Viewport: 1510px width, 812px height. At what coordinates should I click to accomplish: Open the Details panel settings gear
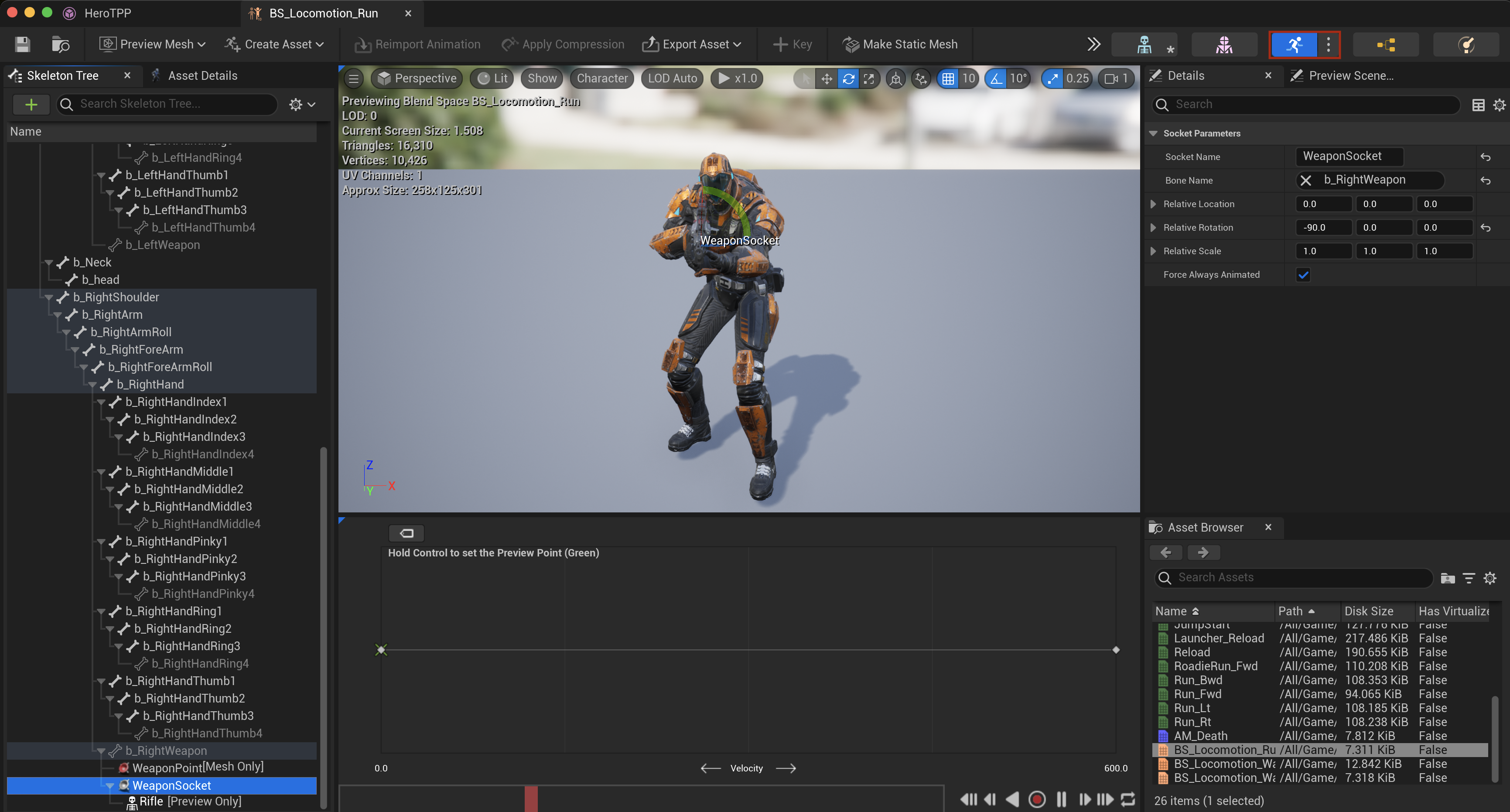pos(1499,105)
